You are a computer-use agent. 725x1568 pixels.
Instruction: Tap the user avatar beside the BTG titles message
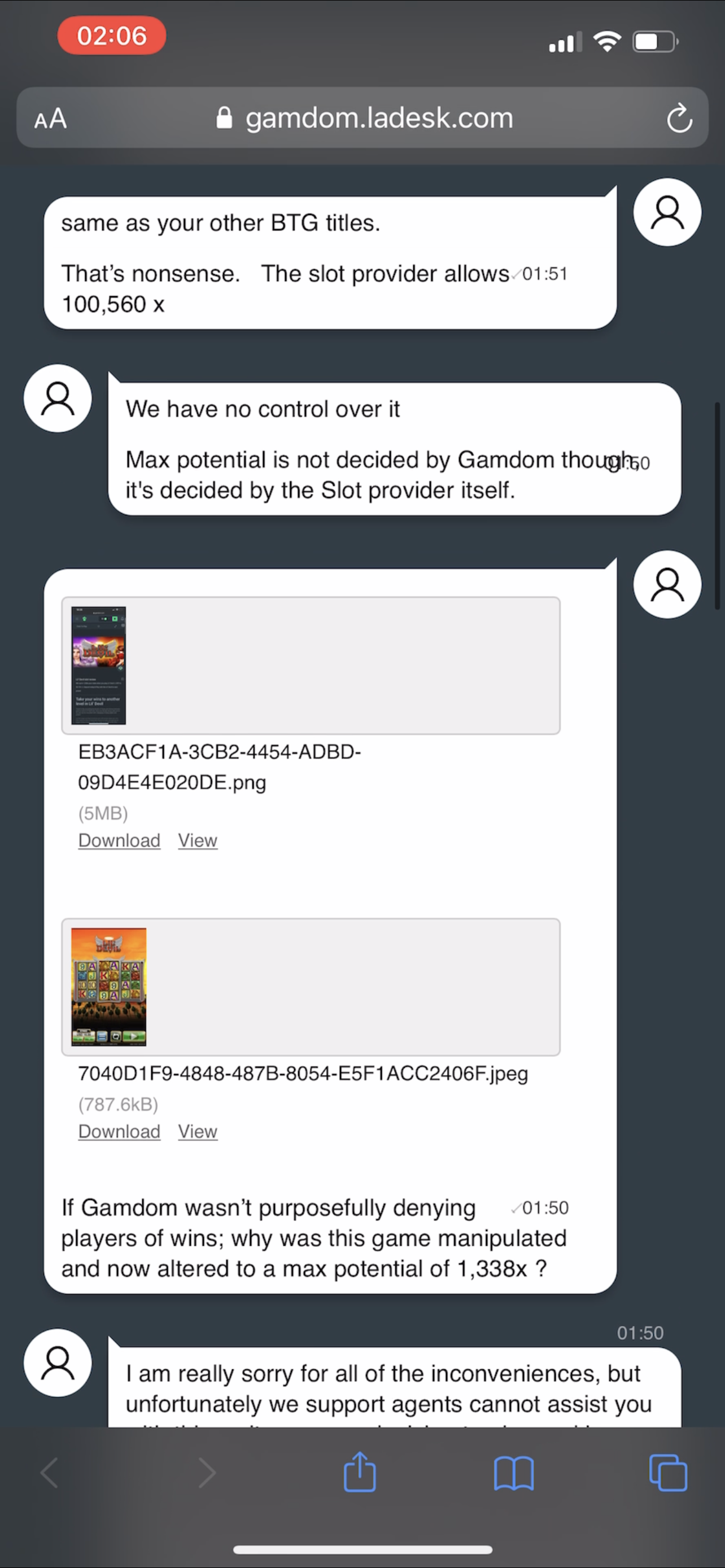coord(667,212)
